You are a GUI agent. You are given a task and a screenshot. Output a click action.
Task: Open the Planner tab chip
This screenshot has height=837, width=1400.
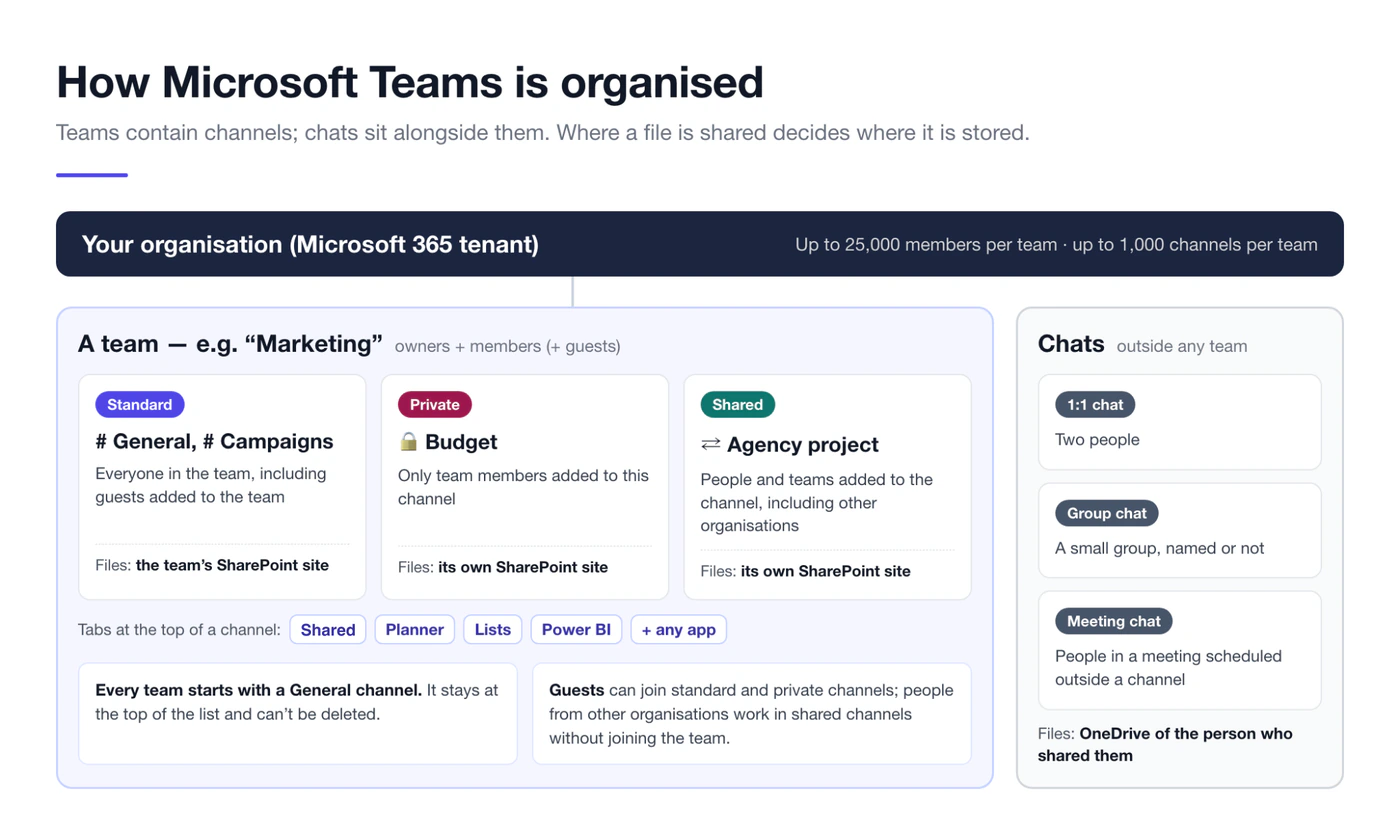415,629
